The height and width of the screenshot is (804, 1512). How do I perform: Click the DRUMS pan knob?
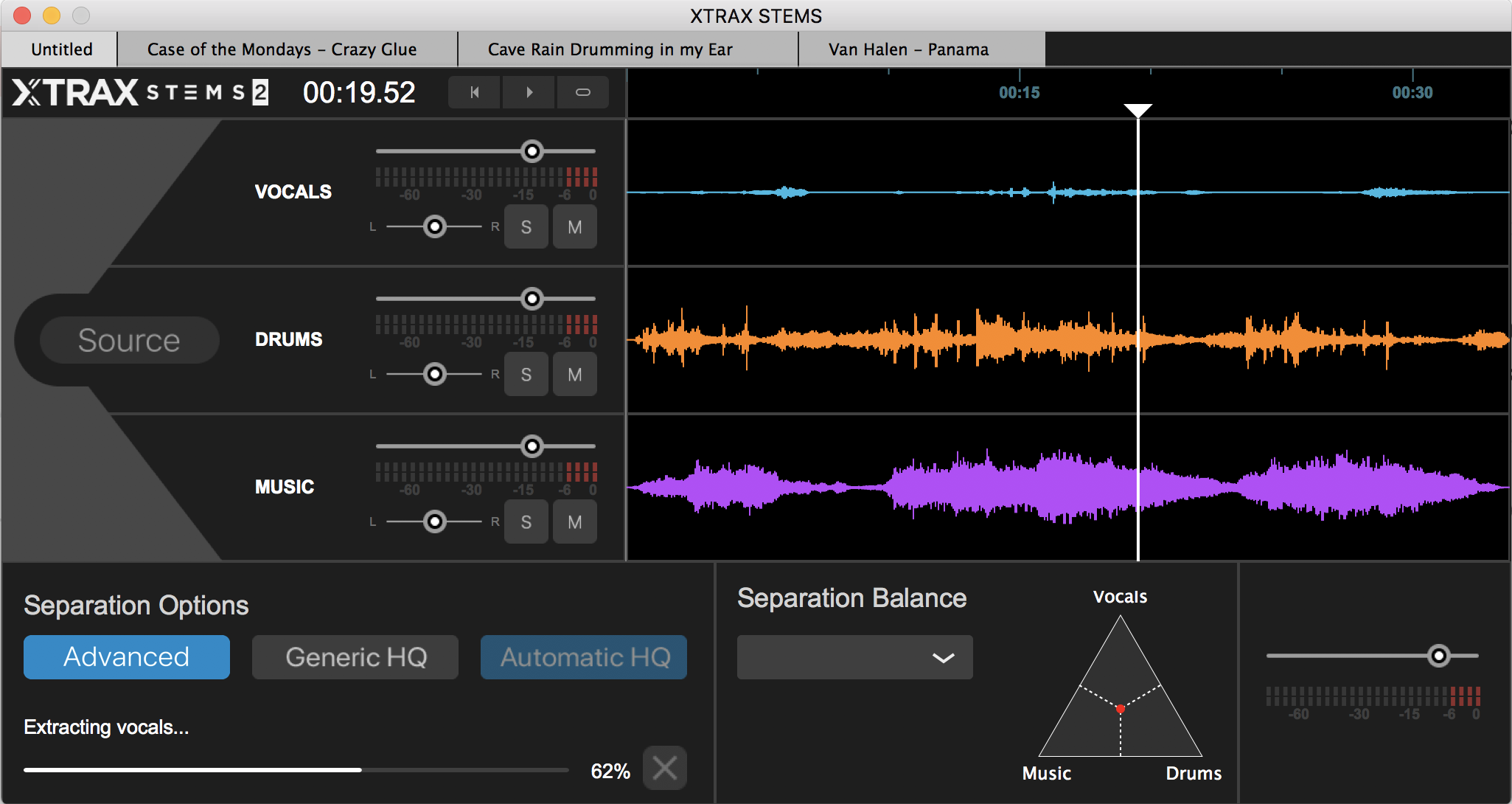pos(435,374)
